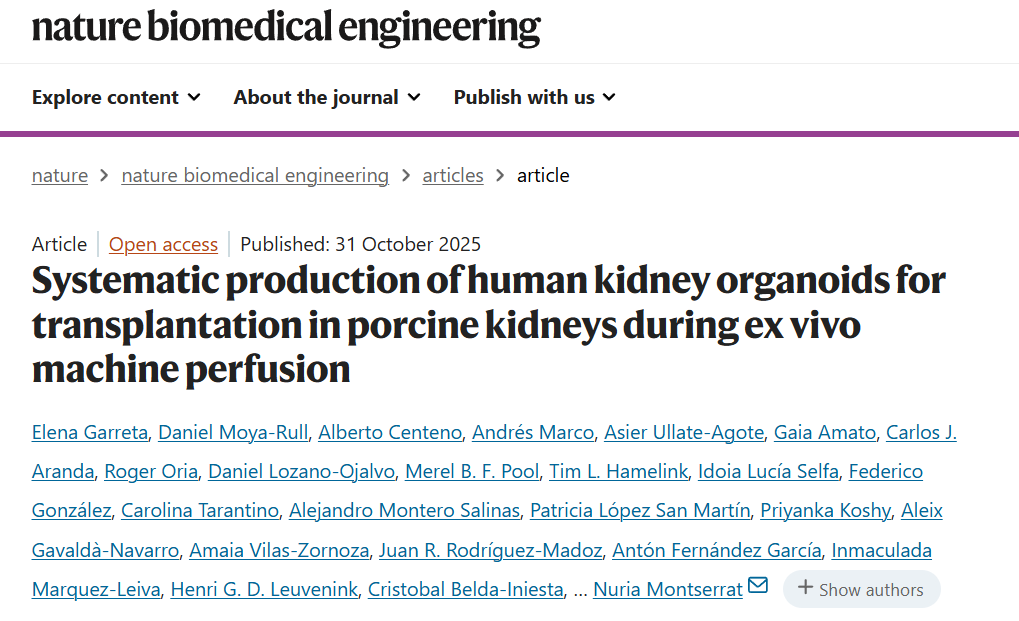Image resolution: width=1019 pixels, height=621 pixels.
Task: Click the nature biomedical engineering logo
Action: click(x=286, y=27)
